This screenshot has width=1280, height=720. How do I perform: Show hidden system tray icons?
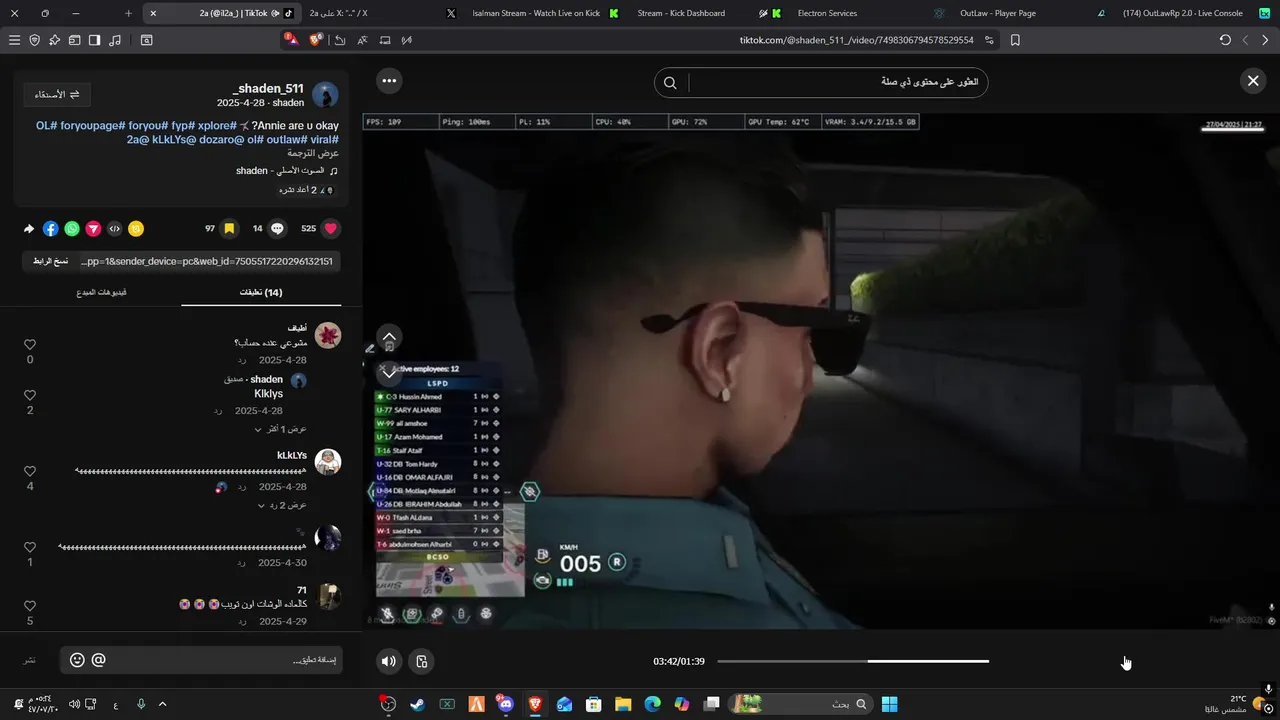(x=163, y=704)
